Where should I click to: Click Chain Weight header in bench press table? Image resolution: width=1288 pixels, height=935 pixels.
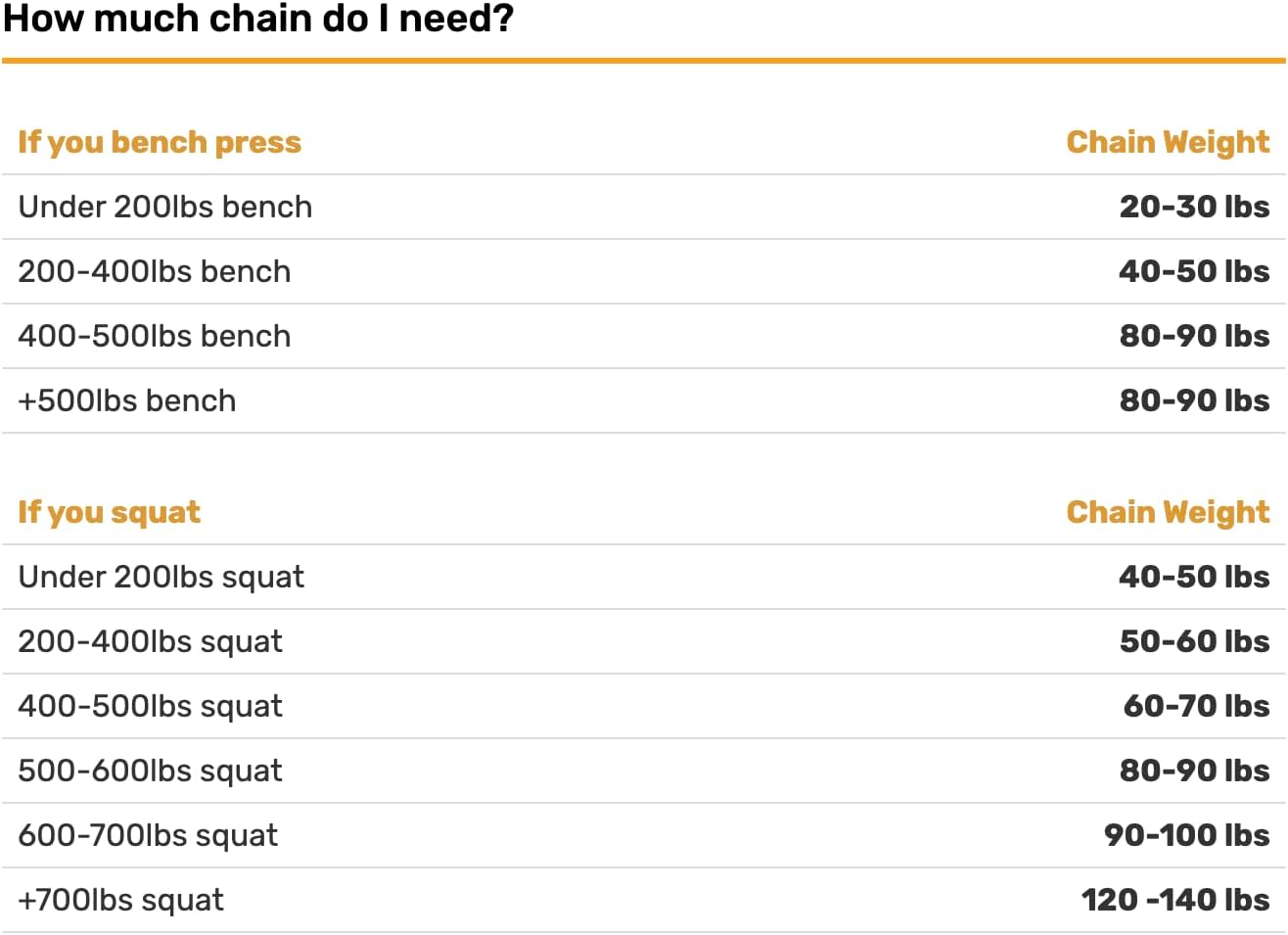pos(1168,142)
